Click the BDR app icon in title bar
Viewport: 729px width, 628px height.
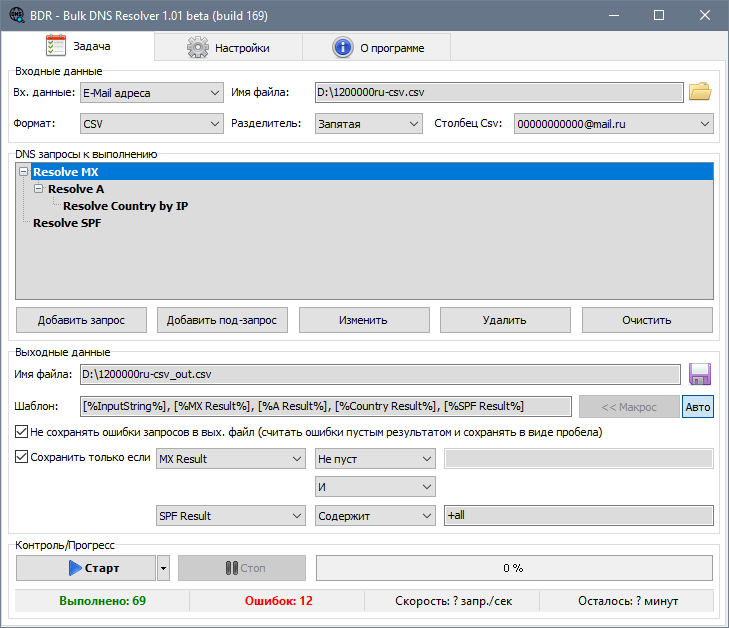[16, 16]
